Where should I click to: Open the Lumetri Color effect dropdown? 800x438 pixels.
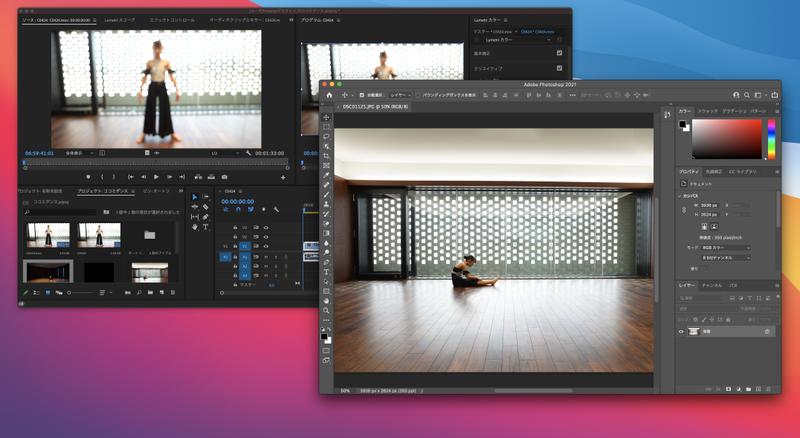click(518, 39)
